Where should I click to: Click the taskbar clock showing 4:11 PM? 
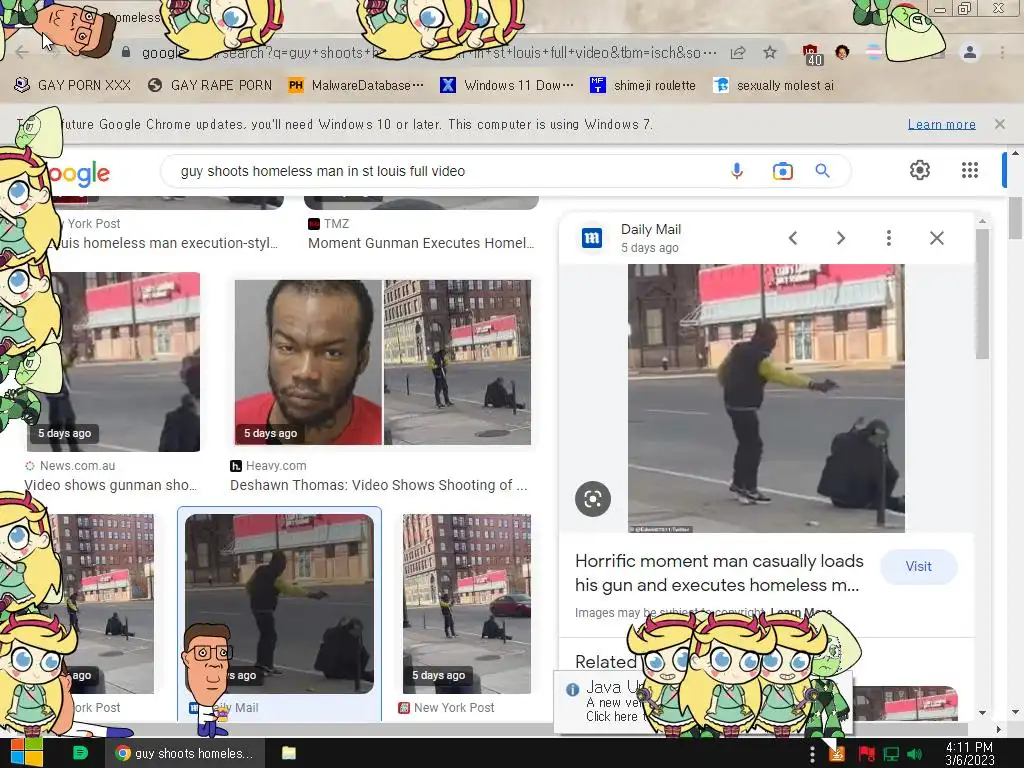click(969, 753)
